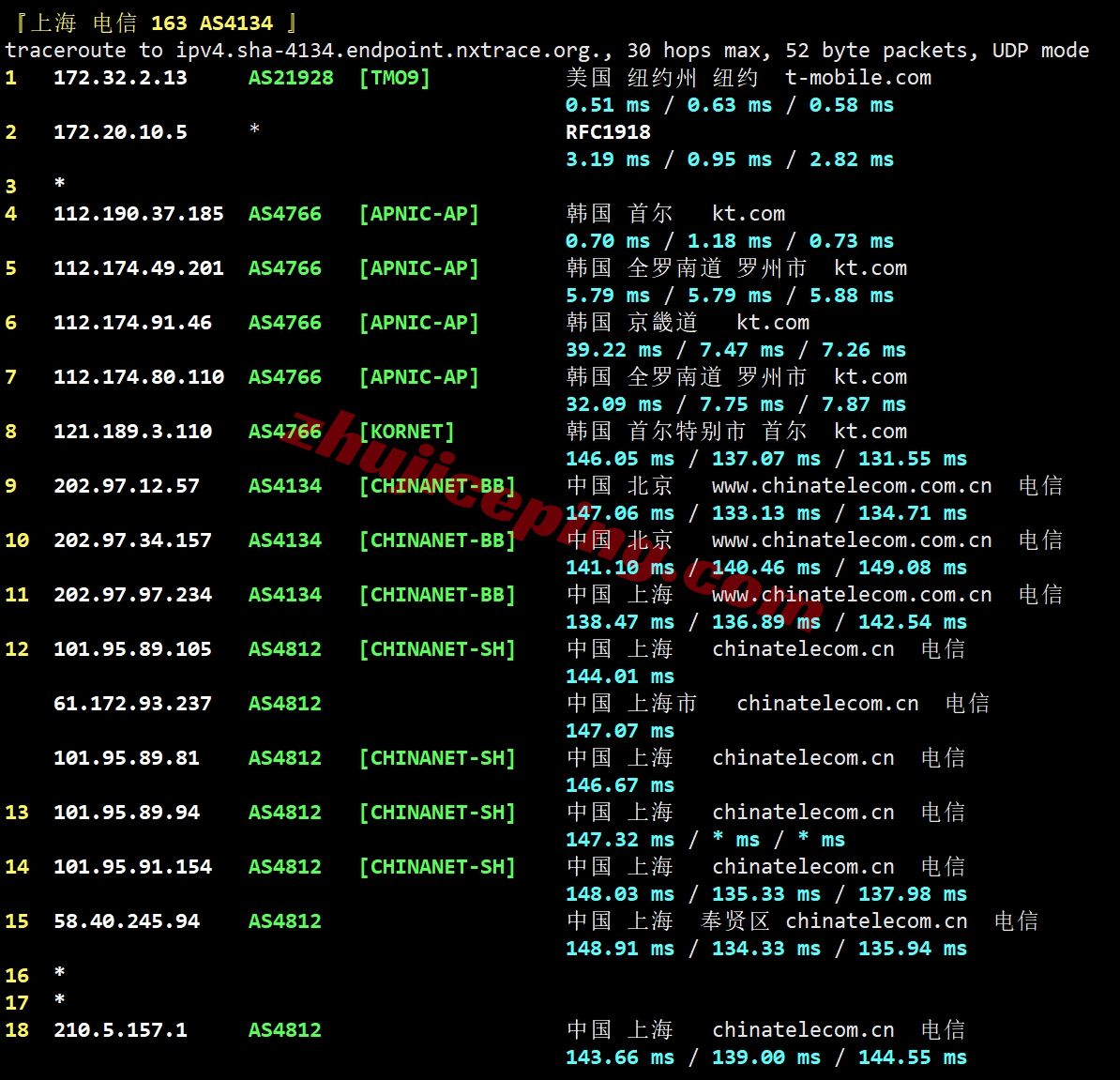Click the '163 AS4134' header text

211,23
